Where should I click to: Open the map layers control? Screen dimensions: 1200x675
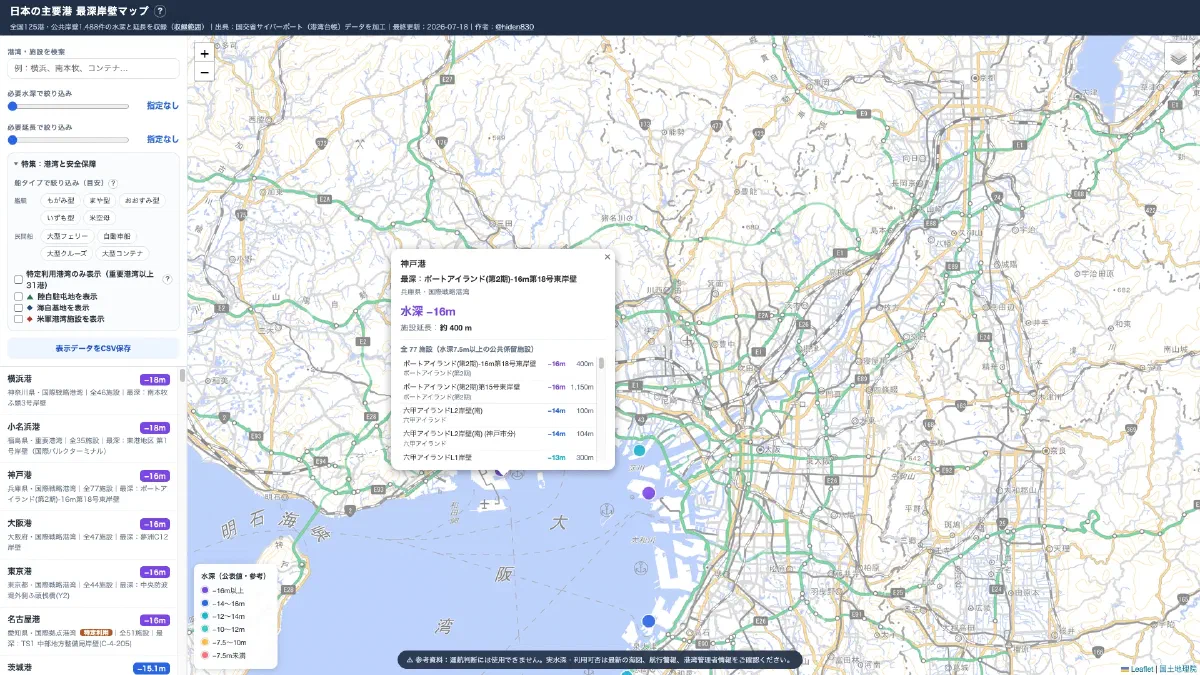(x=1180, y=59)
